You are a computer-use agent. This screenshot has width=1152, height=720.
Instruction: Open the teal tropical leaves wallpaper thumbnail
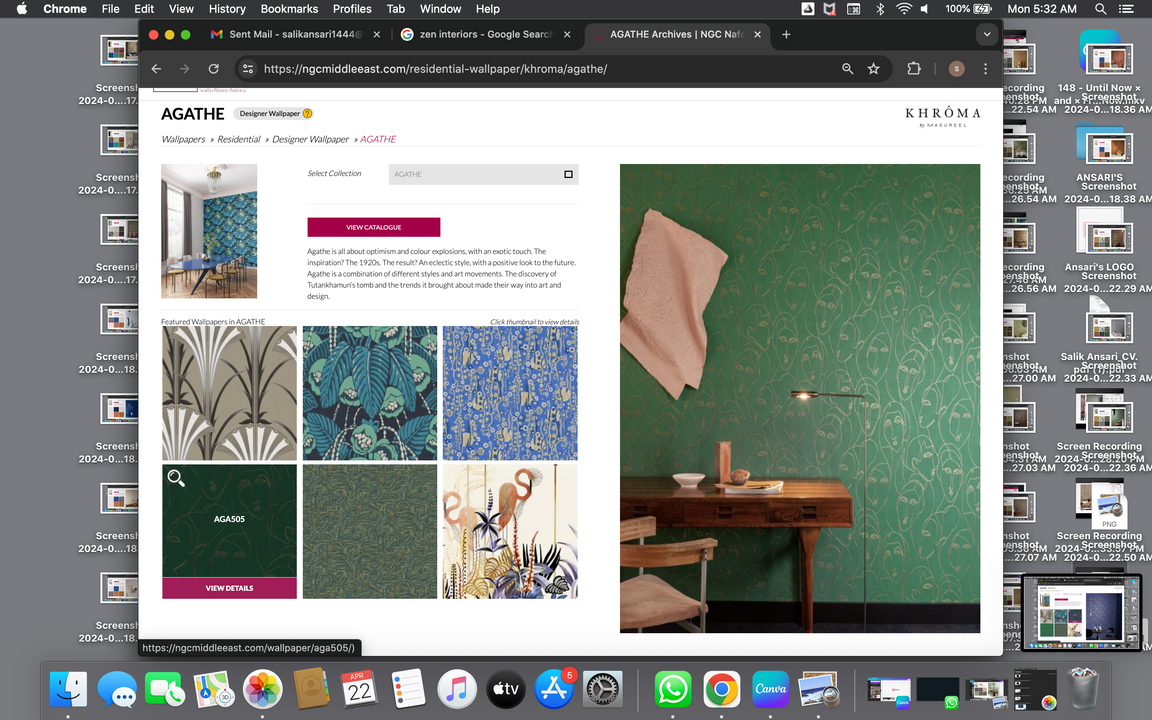pos(370,393)
